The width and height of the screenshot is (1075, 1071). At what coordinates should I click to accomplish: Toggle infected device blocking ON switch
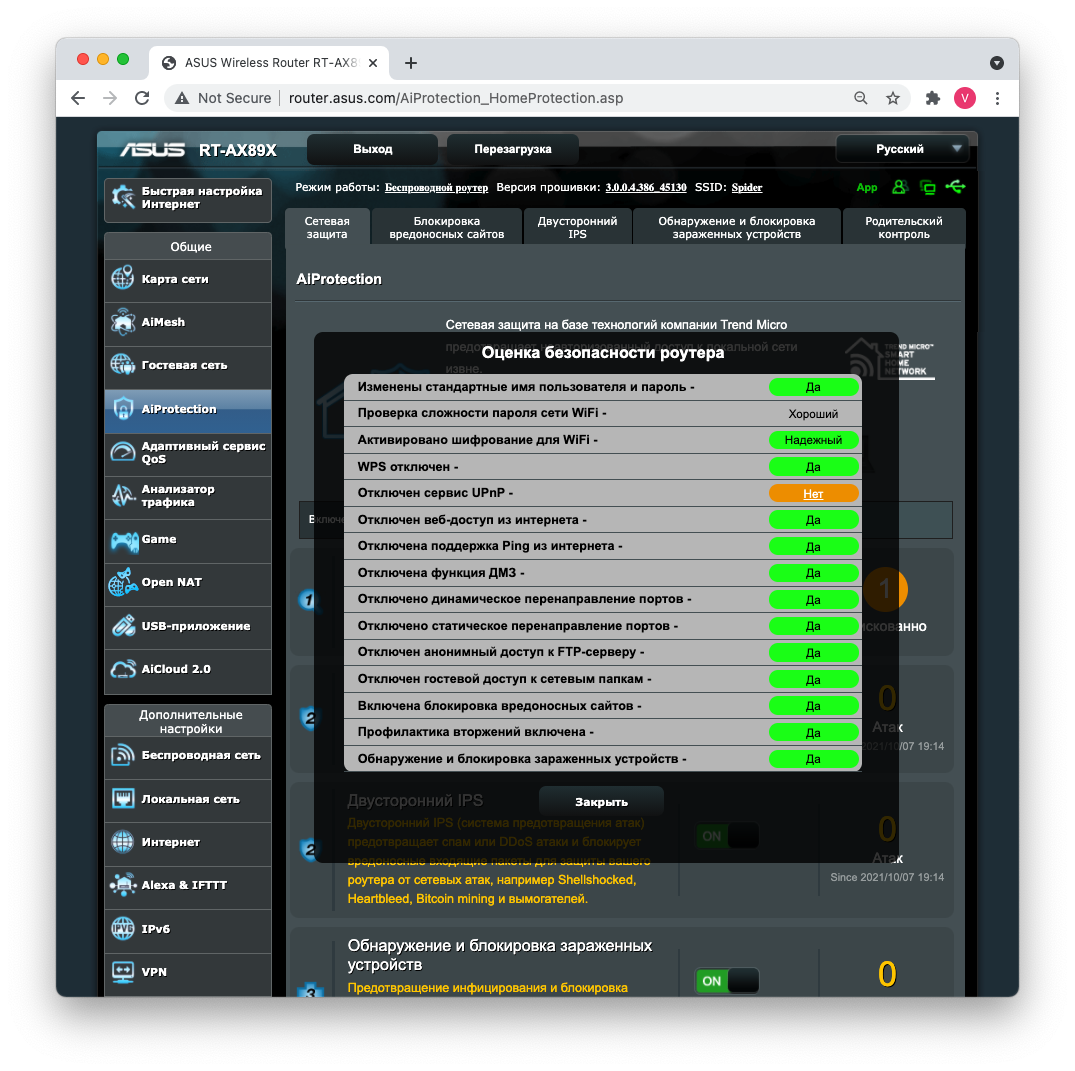(727, 980)
